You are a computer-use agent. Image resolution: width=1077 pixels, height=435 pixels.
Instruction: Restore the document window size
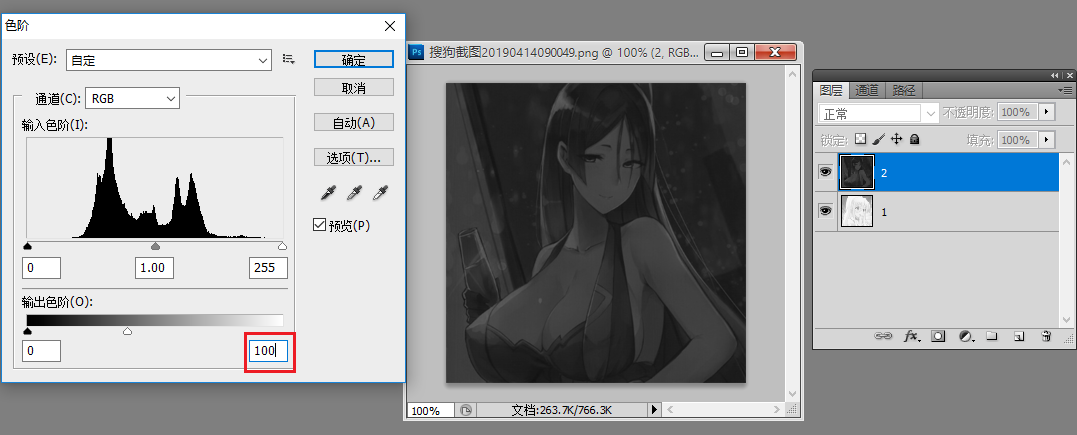742,52
